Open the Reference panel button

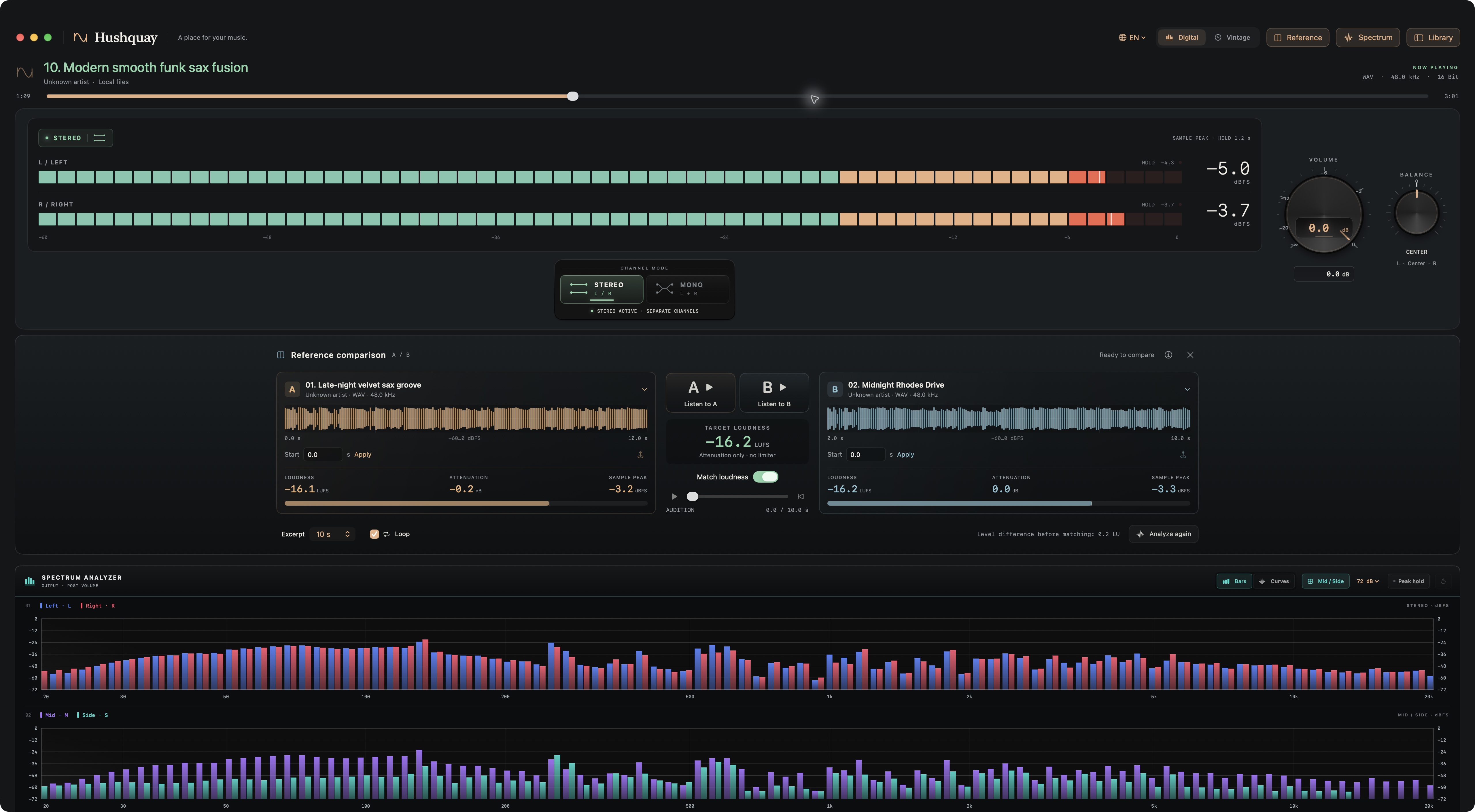point(1298,38)
